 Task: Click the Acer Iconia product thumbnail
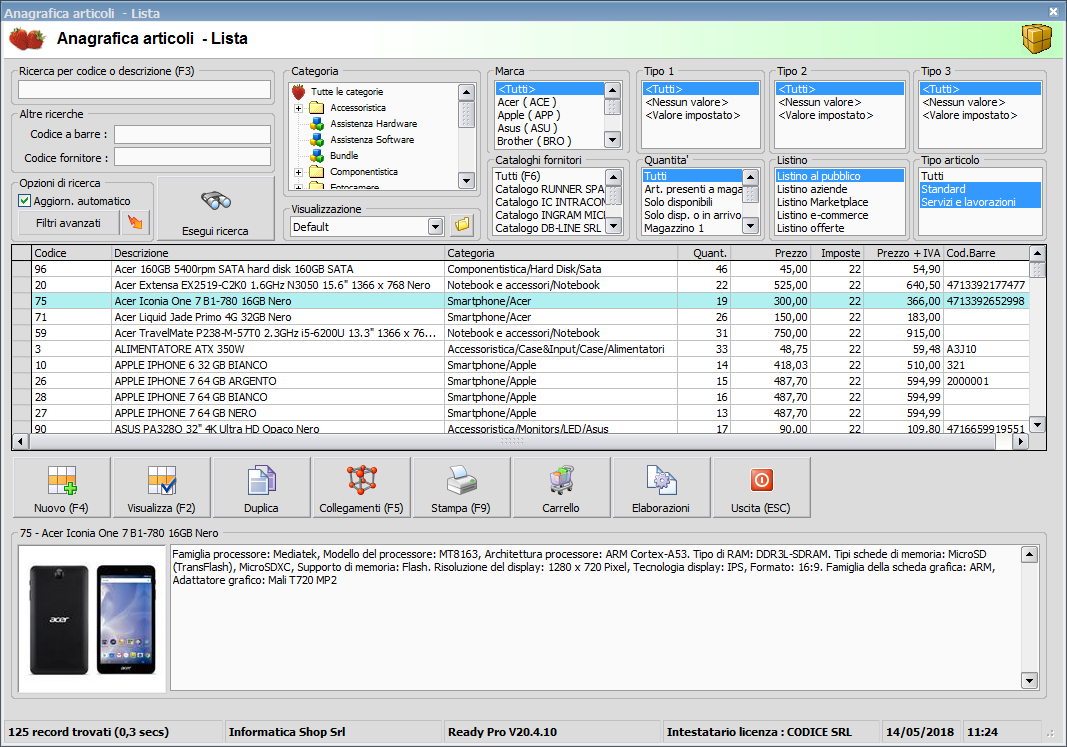pos(93,619)
